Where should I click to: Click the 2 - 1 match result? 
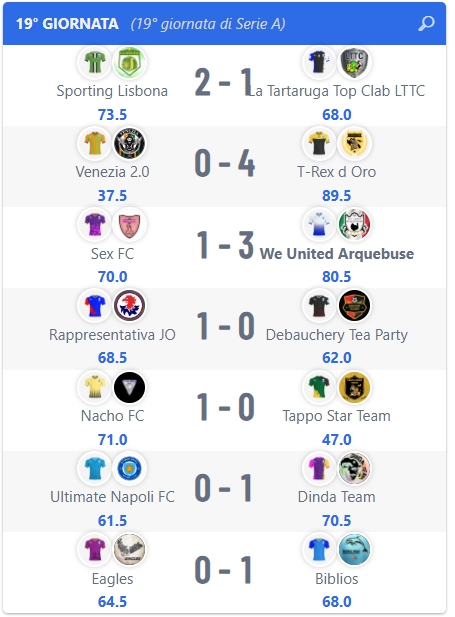coord(225,82)
